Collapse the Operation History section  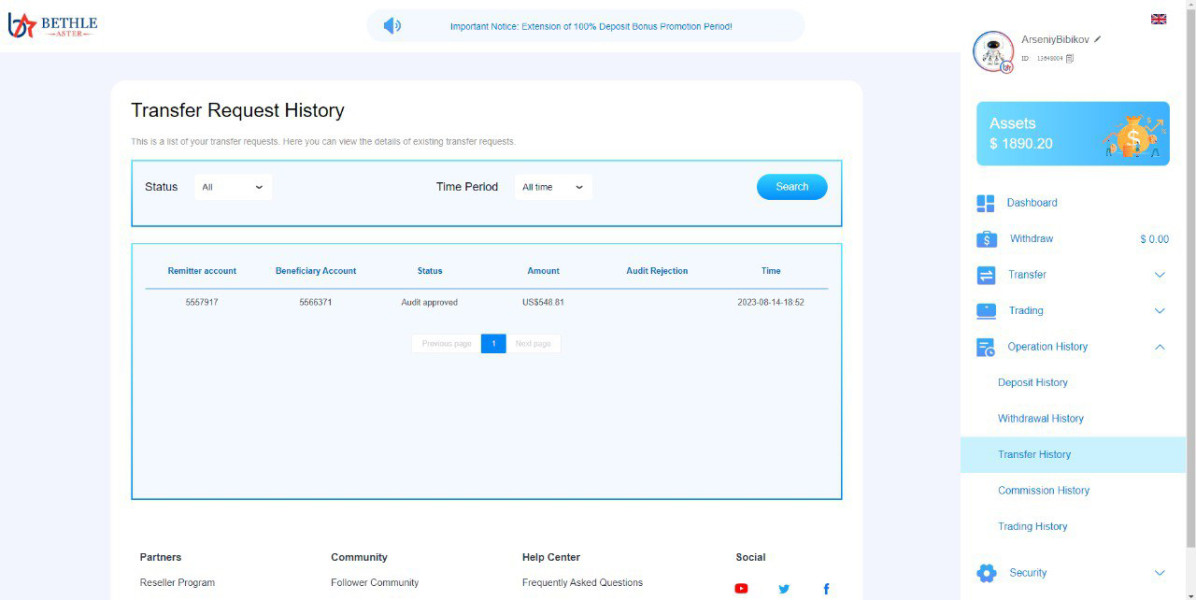click(x=1159, y=347)
